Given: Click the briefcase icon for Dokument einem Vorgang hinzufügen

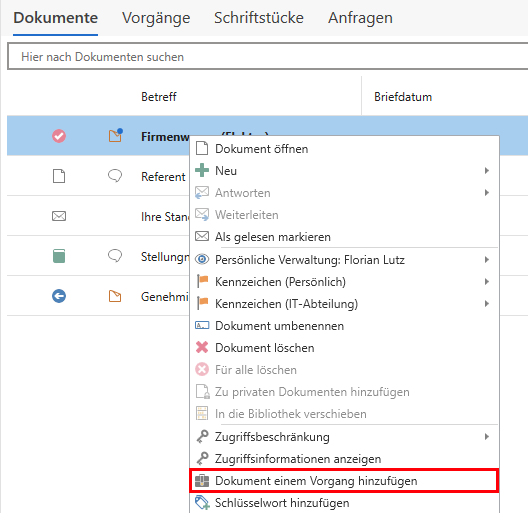Looking at the screenshot, I should tap(202, 481).
